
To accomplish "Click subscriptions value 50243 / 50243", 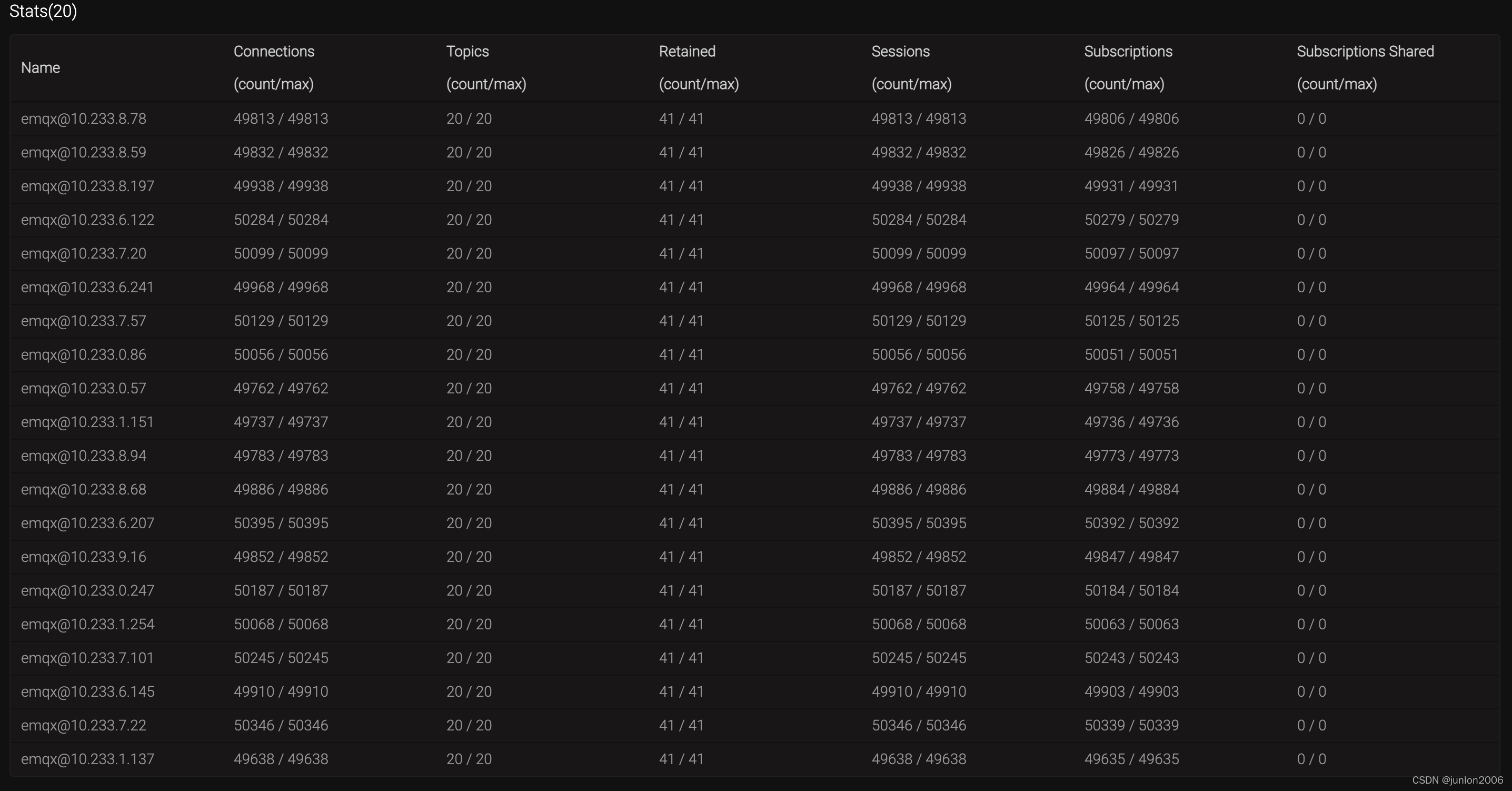I will tap(1131, 658).
